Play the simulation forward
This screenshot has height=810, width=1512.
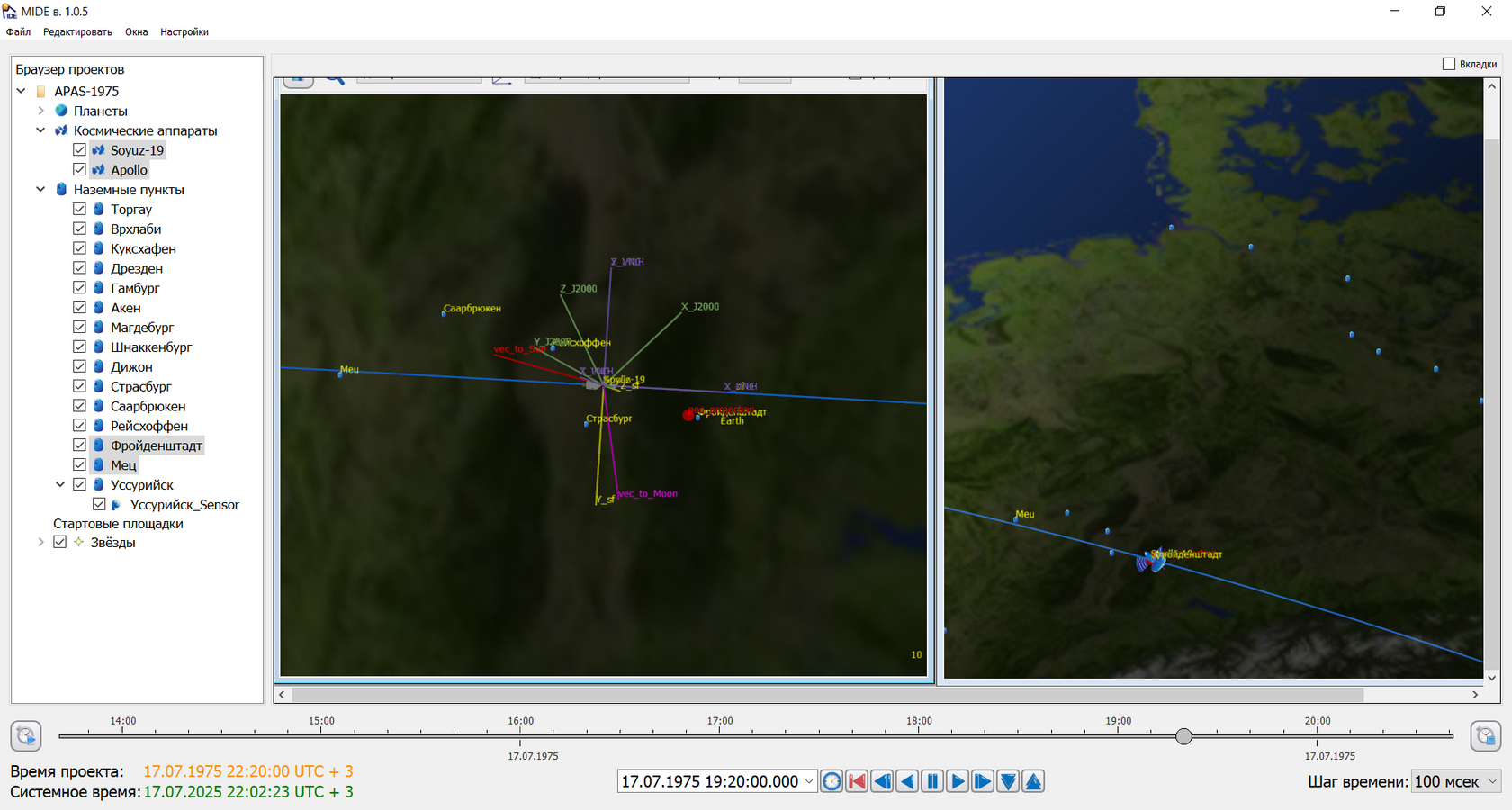(x=958, y=781)
